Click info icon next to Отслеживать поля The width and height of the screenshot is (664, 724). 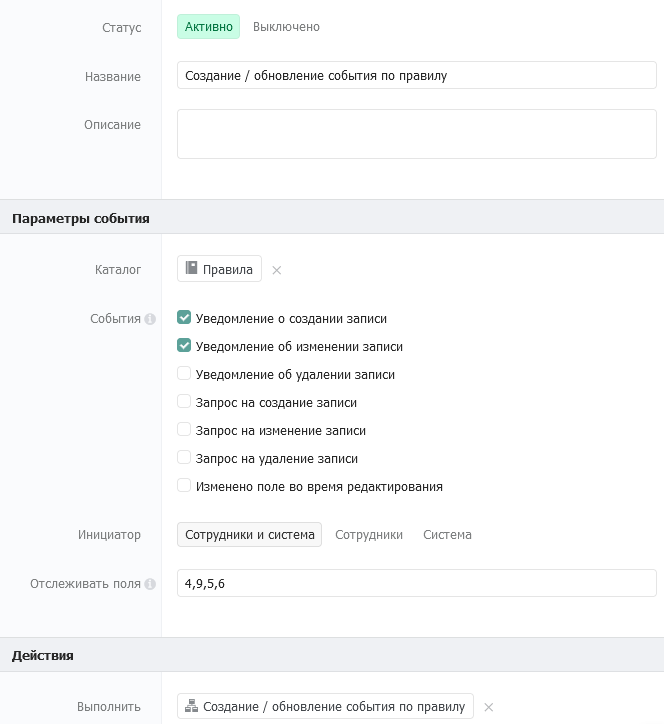(x=150, y=584)
